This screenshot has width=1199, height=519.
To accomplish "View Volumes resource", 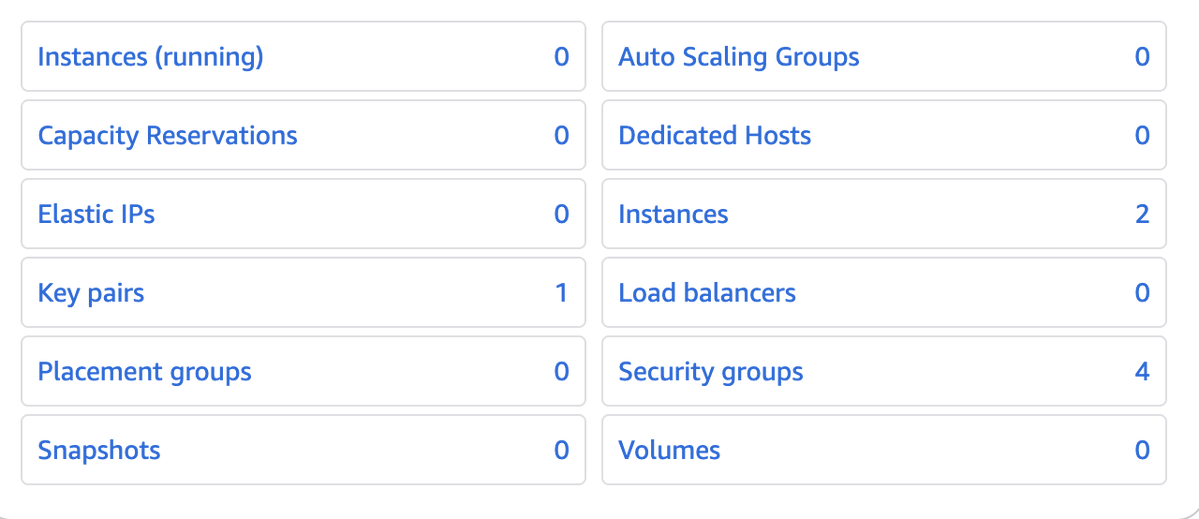I will pyautogui.click(x=670, y=451).
